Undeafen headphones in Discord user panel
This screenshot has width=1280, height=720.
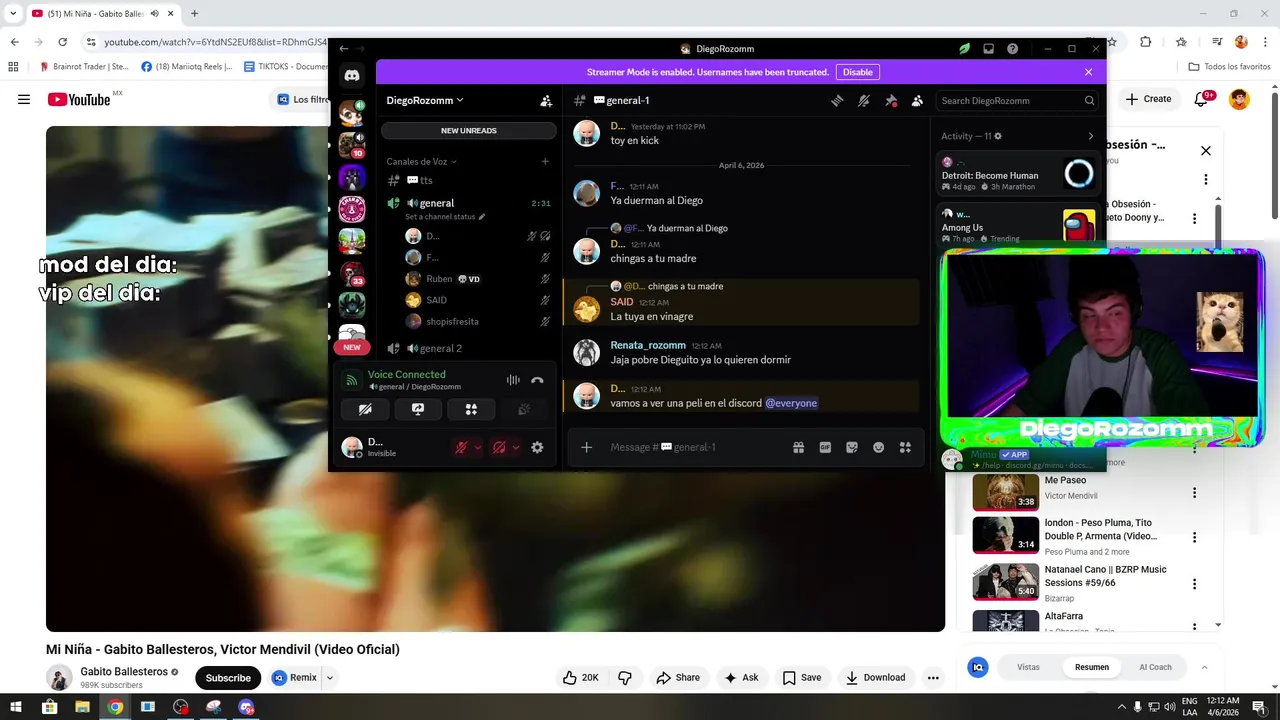(499, 447)
